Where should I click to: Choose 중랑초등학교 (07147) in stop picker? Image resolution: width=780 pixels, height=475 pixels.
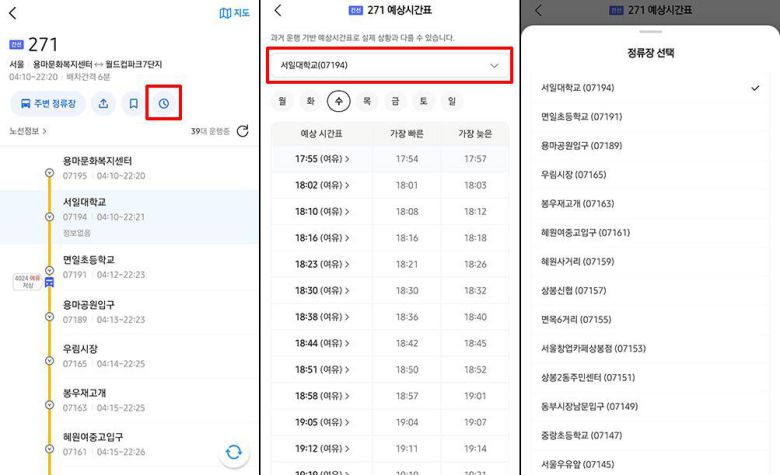pos(651,435)
